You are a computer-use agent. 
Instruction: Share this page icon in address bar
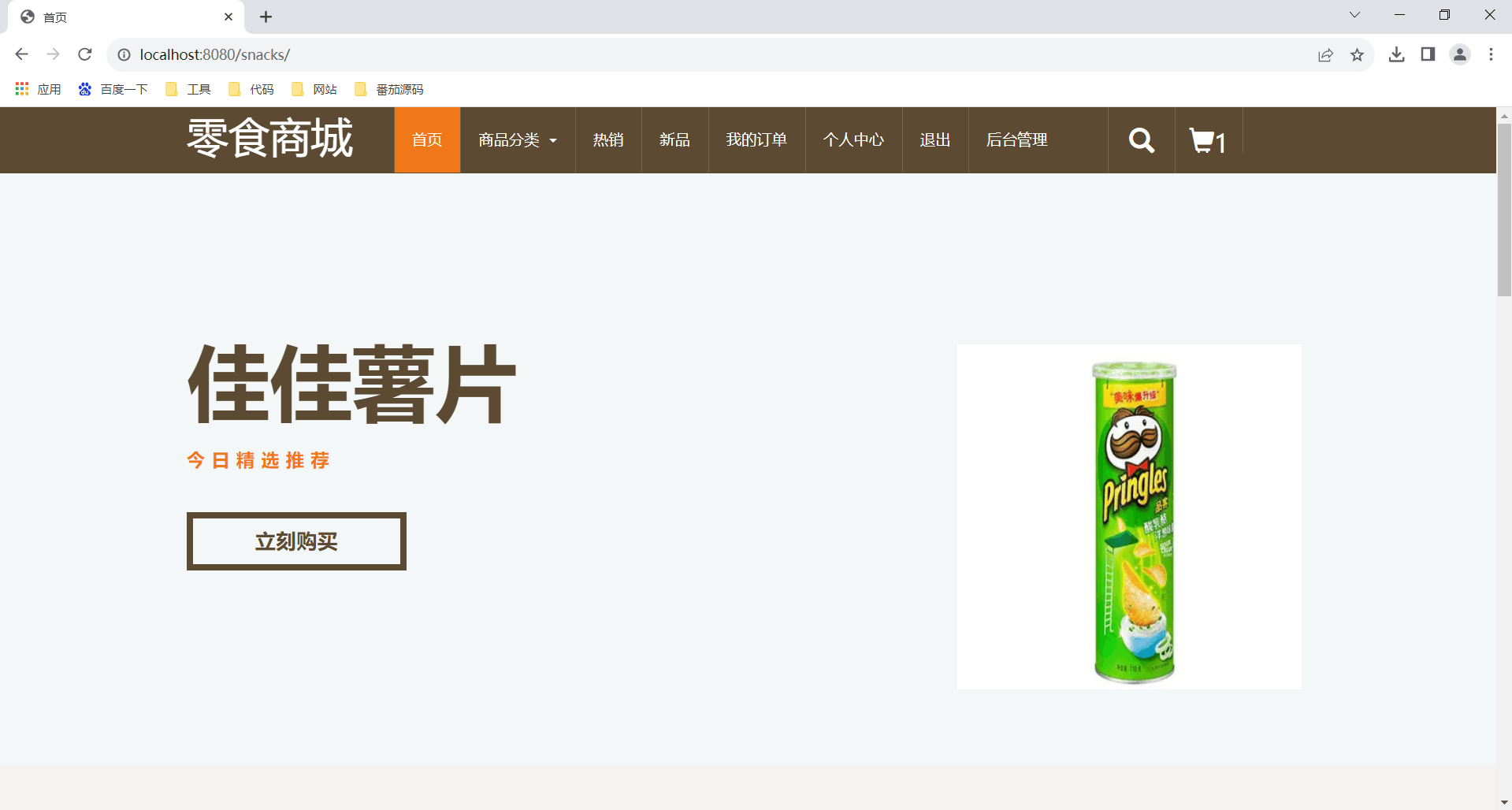point(1325,54)
